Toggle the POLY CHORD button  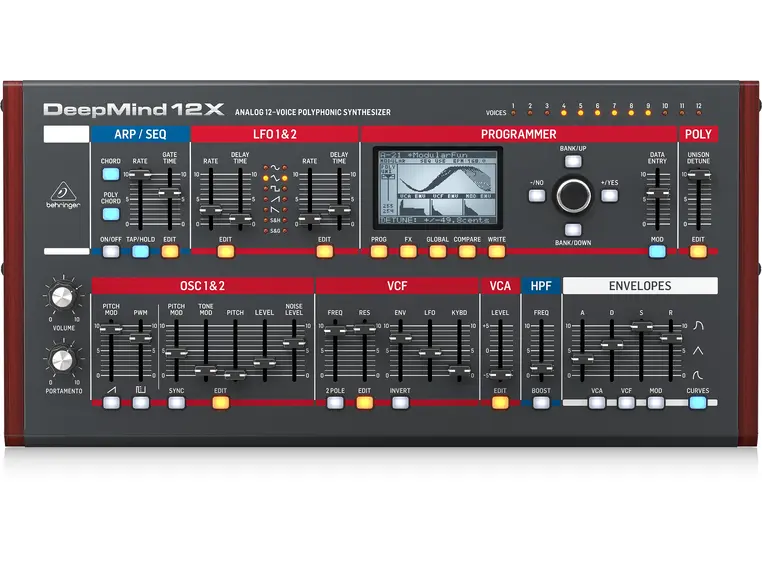pos(111,214)
